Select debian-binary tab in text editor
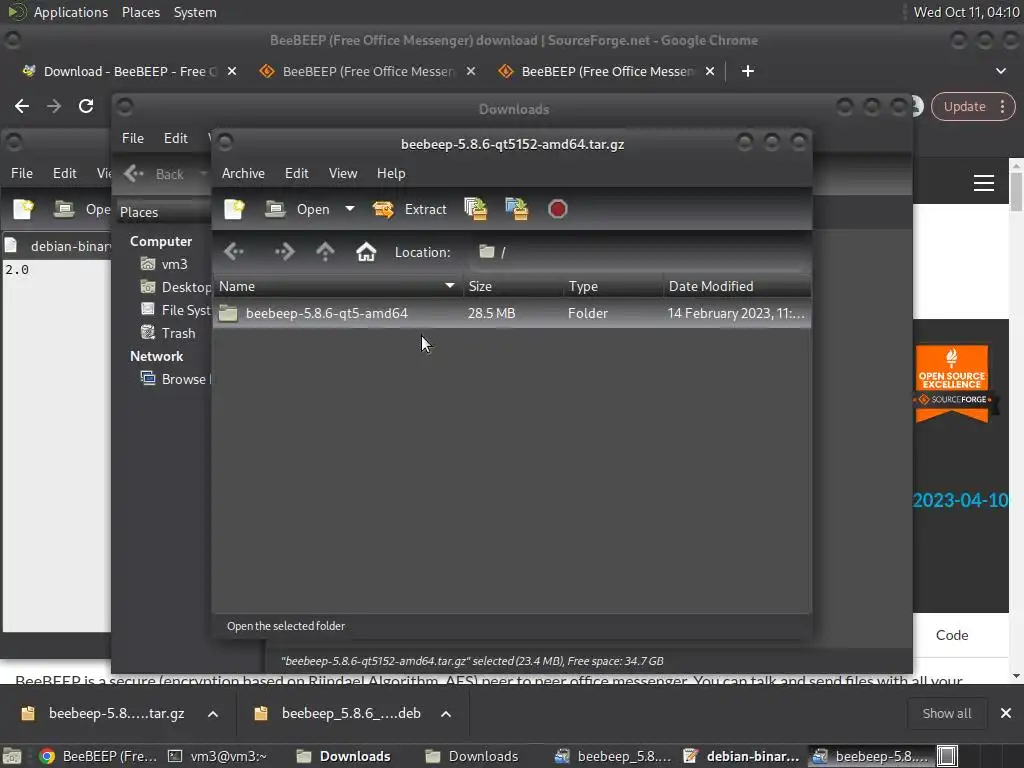The image size is (1024, 768). pos(57,246)
